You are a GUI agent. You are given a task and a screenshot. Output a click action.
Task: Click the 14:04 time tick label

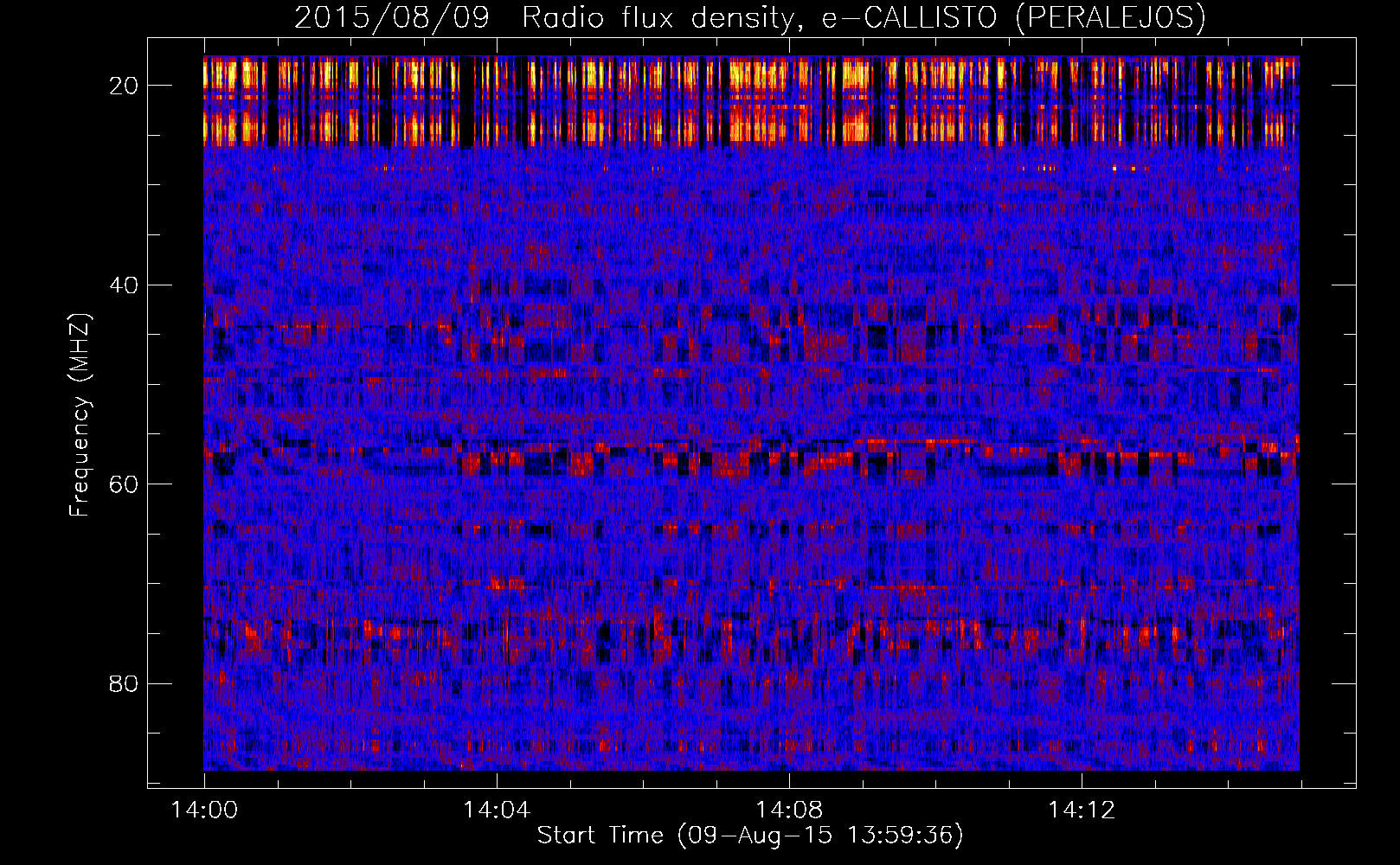click(x=497, y=810)
